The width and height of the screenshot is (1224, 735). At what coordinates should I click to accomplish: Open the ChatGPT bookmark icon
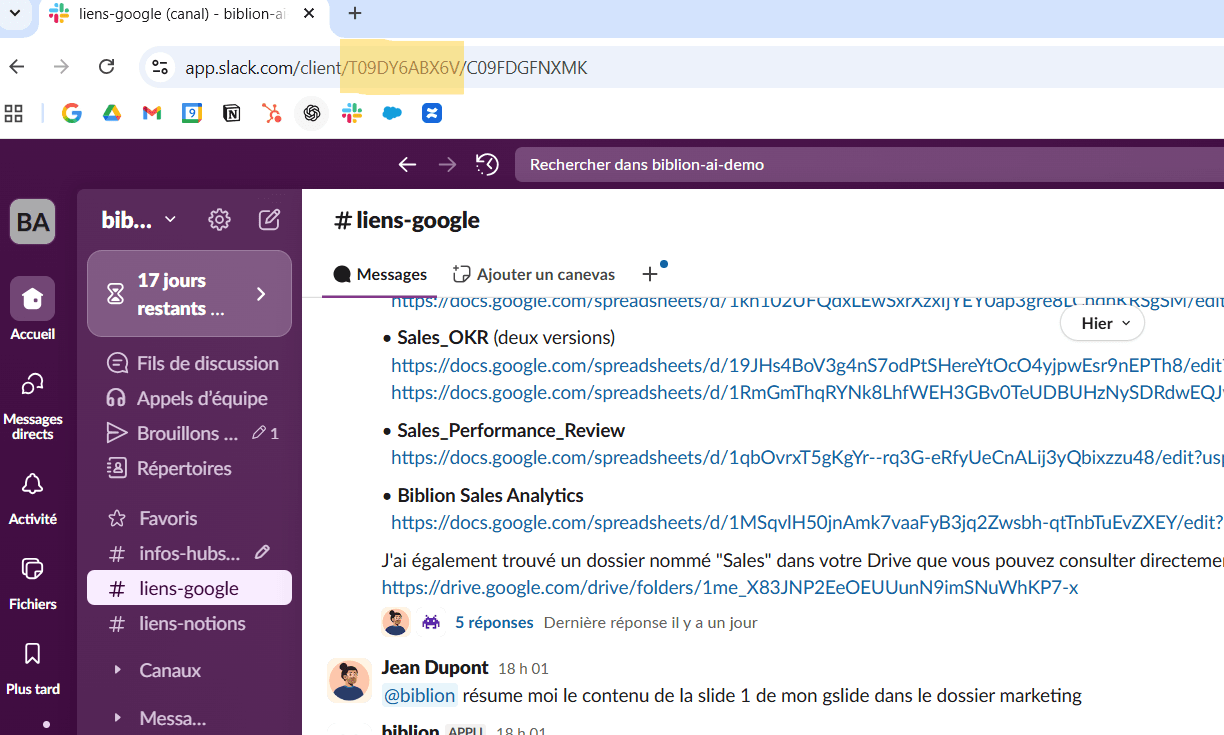coord(312,114)
